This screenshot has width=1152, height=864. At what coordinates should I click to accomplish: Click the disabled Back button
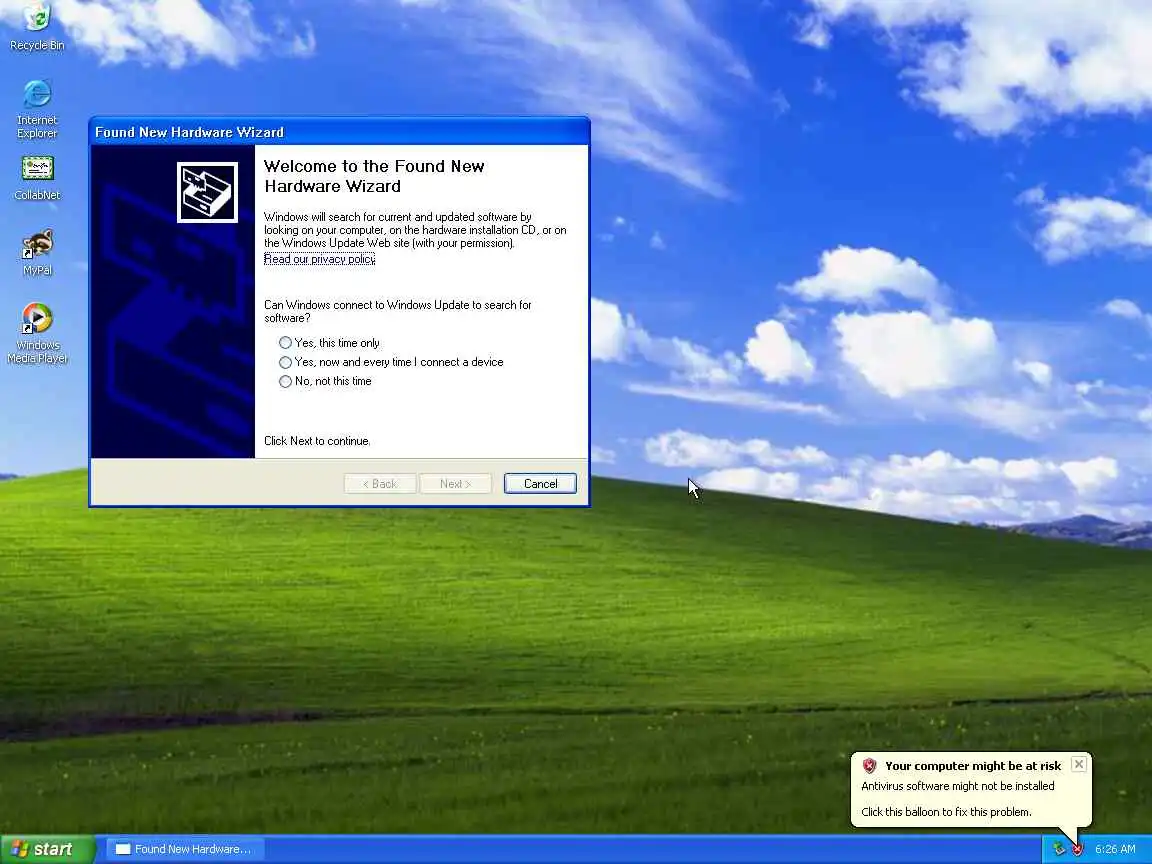tap(380, 483)
